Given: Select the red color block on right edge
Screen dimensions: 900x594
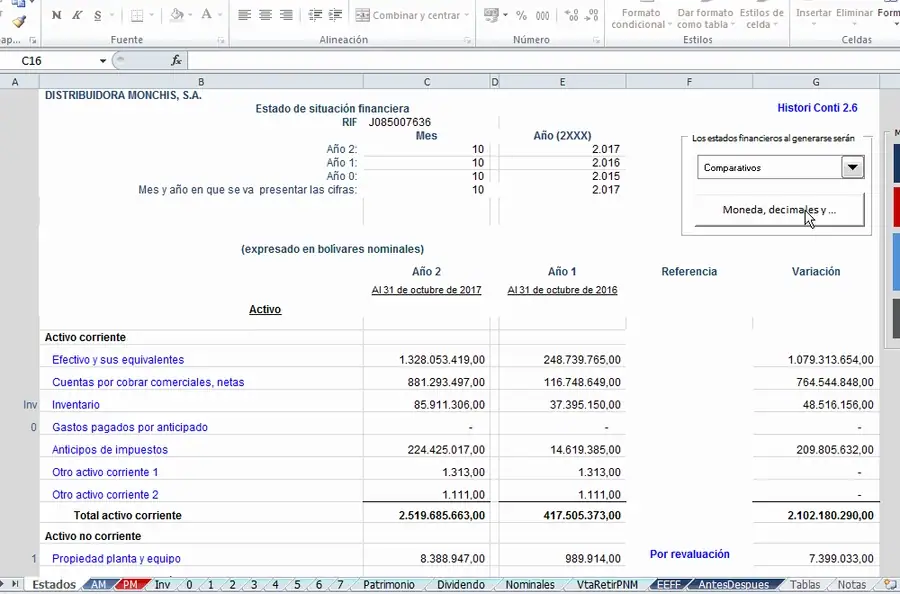Looking at the screenshot, I should point(897,207).
